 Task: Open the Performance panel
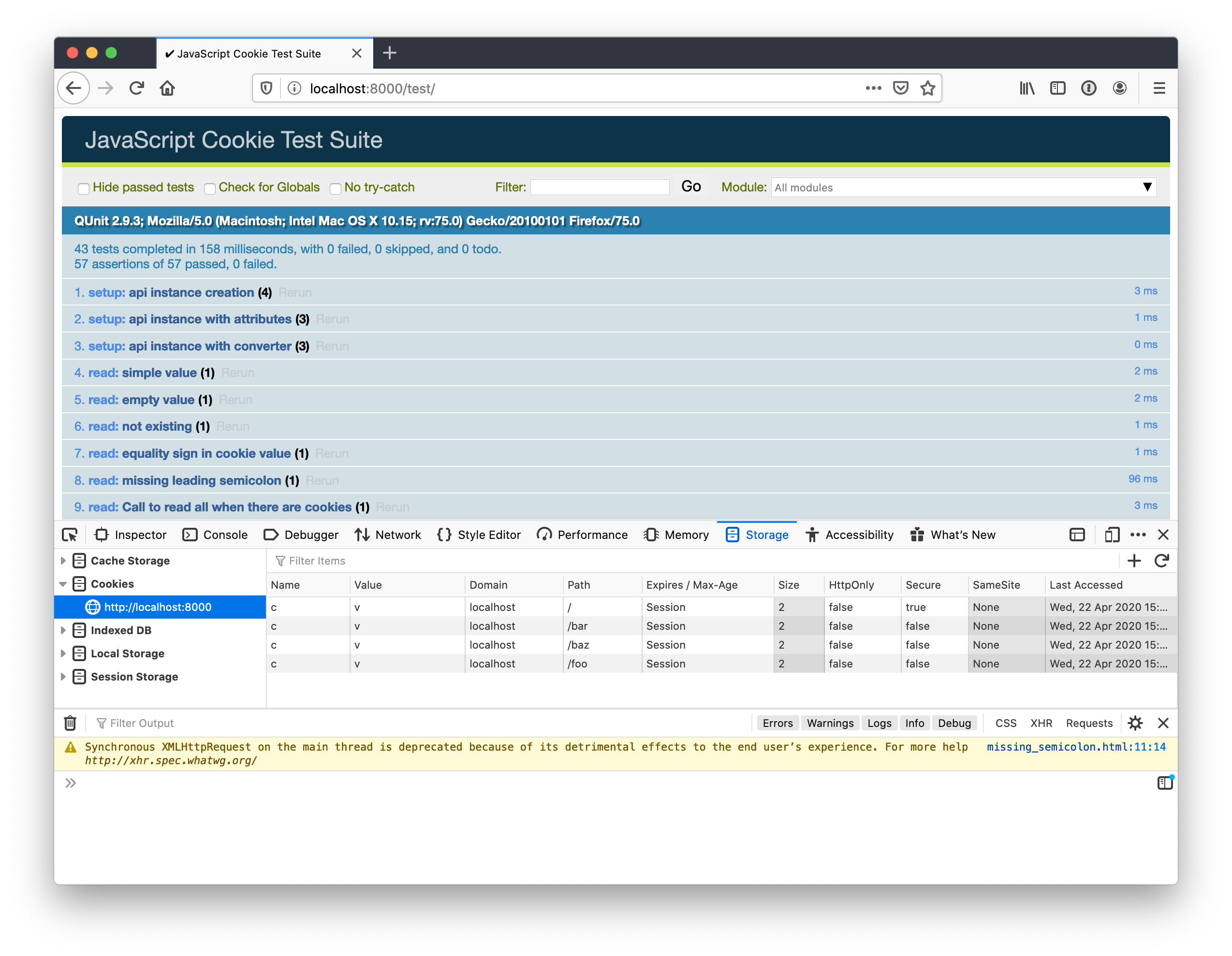[x=582, y=535]
